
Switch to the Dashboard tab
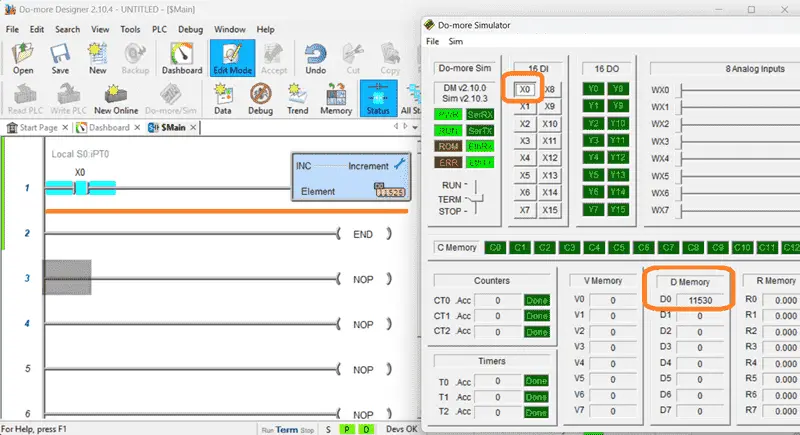pos(109,127)
